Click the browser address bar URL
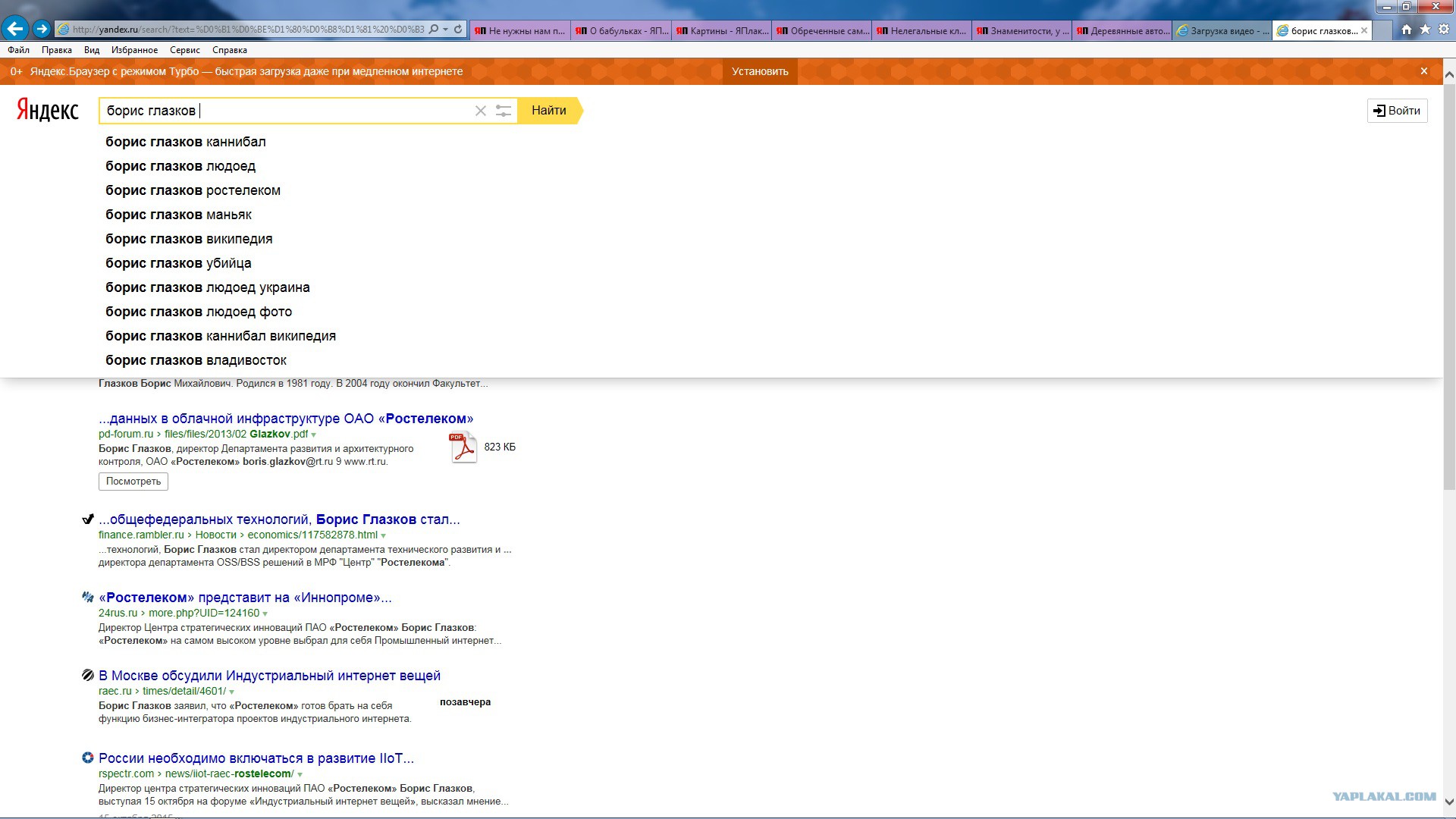Image resolution: width=1456 pixels, height=819 pixels. tap(248, 30)
